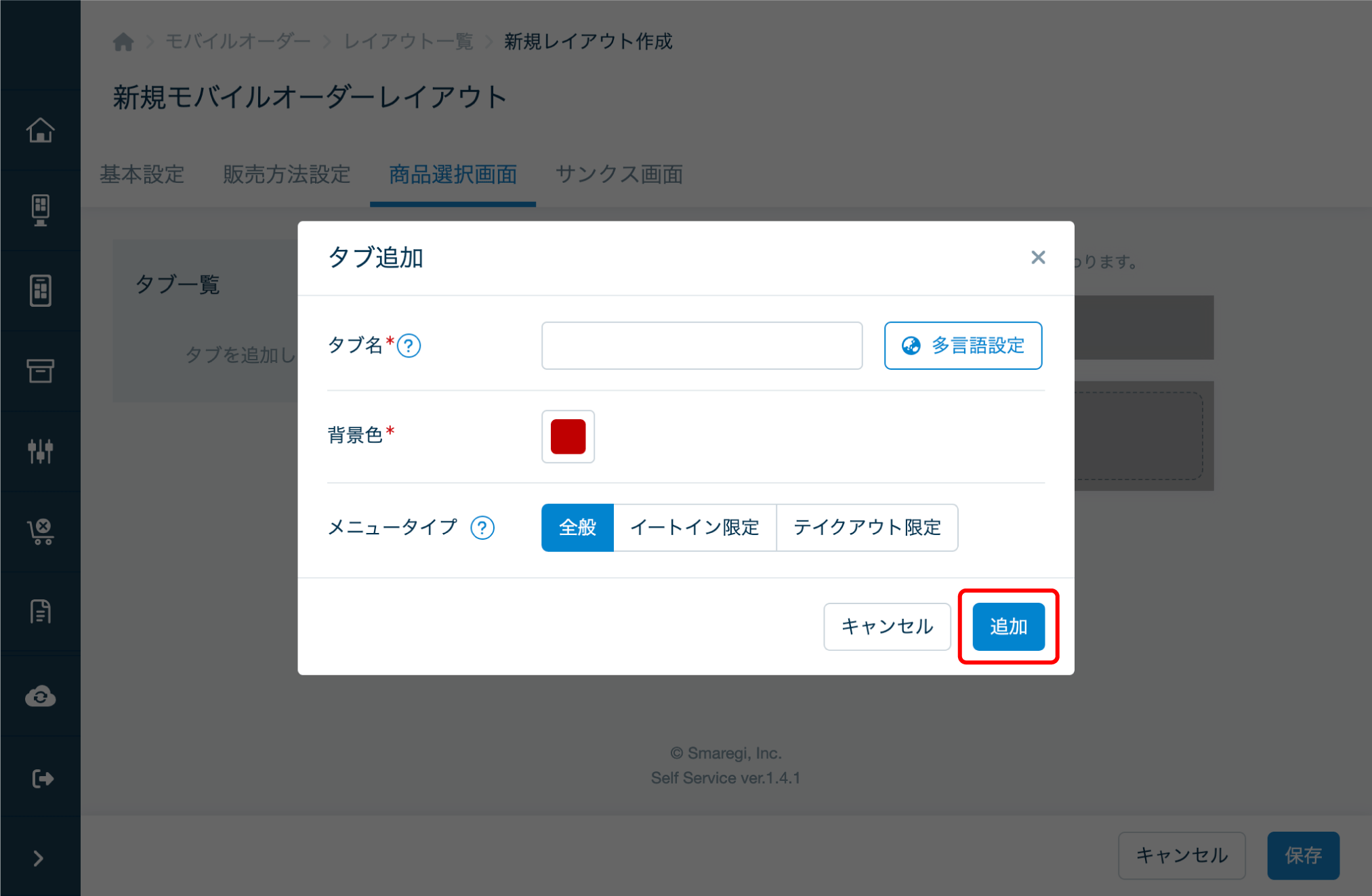Switch to the サンクス画面 tab
Viewport: 1372px width, 896px height.
click(619, 175)
